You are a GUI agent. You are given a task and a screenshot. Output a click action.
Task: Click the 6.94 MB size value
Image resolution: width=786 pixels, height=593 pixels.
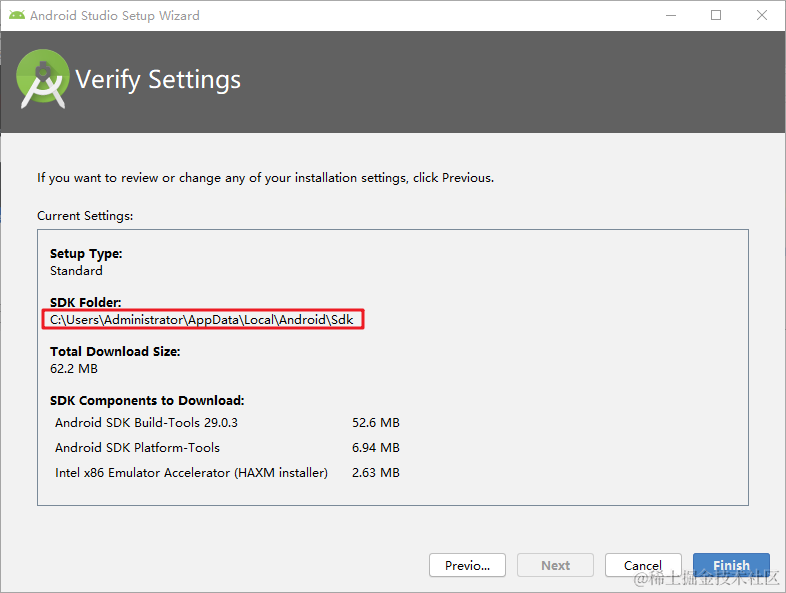376,448
